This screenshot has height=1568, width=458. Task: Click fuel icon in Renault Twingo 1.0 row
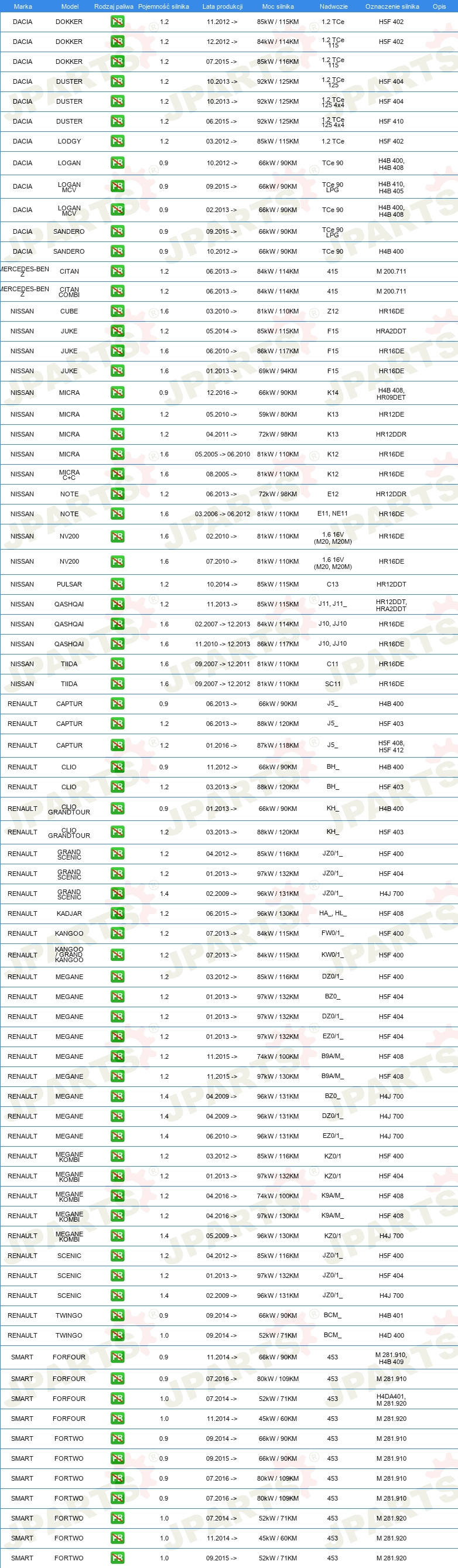117,1335
